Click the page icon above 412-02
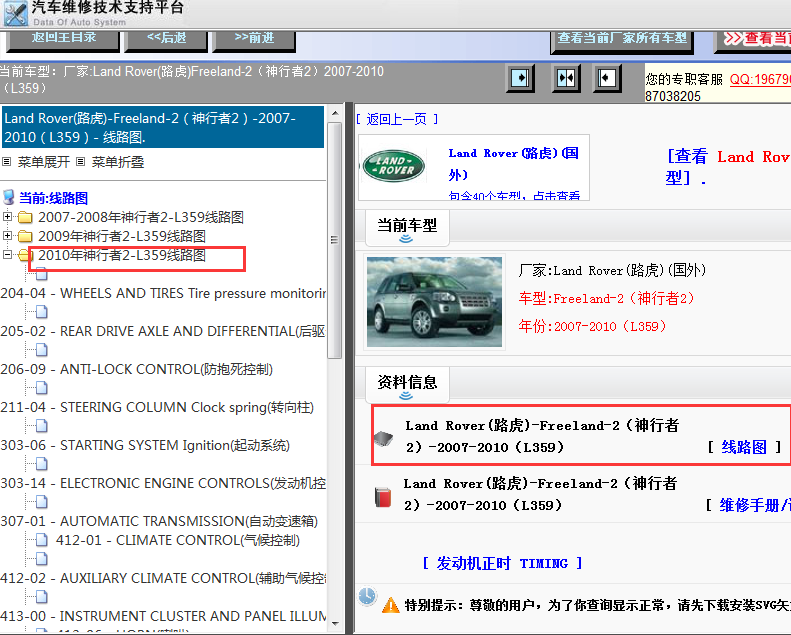Image resolution: width=791 pixels, height=635 pixels. 41,559
